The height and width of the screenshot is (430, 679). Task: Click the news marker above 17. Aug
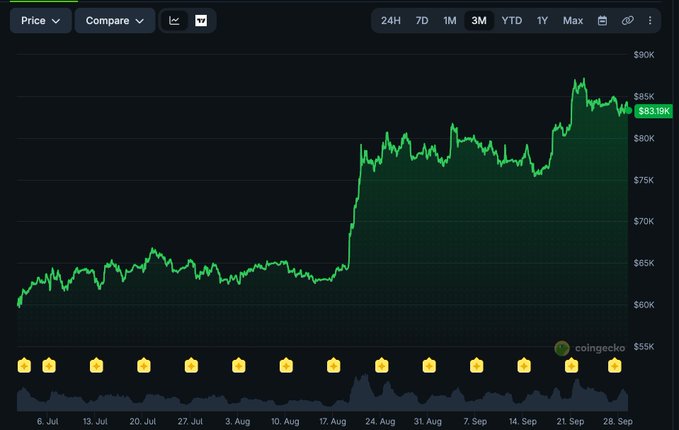[333, 365]
